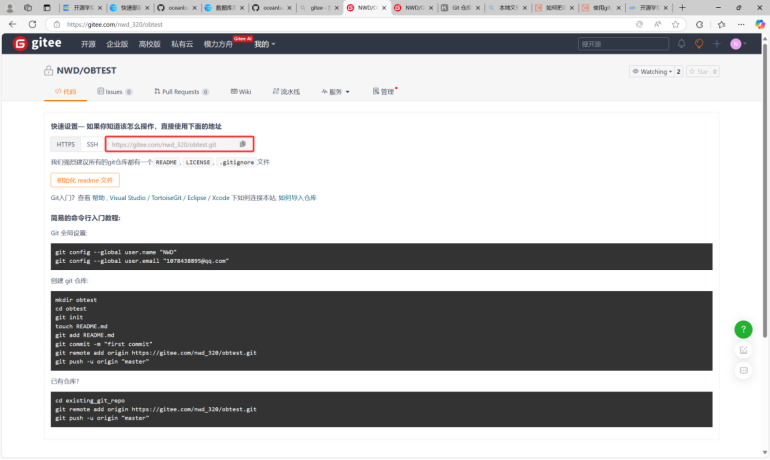
Task: Open the 私有云 menu item
Action: click(x=182, y=44)
